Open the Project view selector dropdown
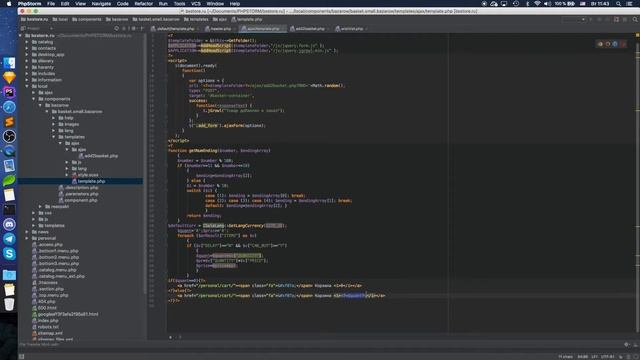This screenshot has height=360, width=640. (x=37, y=29)
